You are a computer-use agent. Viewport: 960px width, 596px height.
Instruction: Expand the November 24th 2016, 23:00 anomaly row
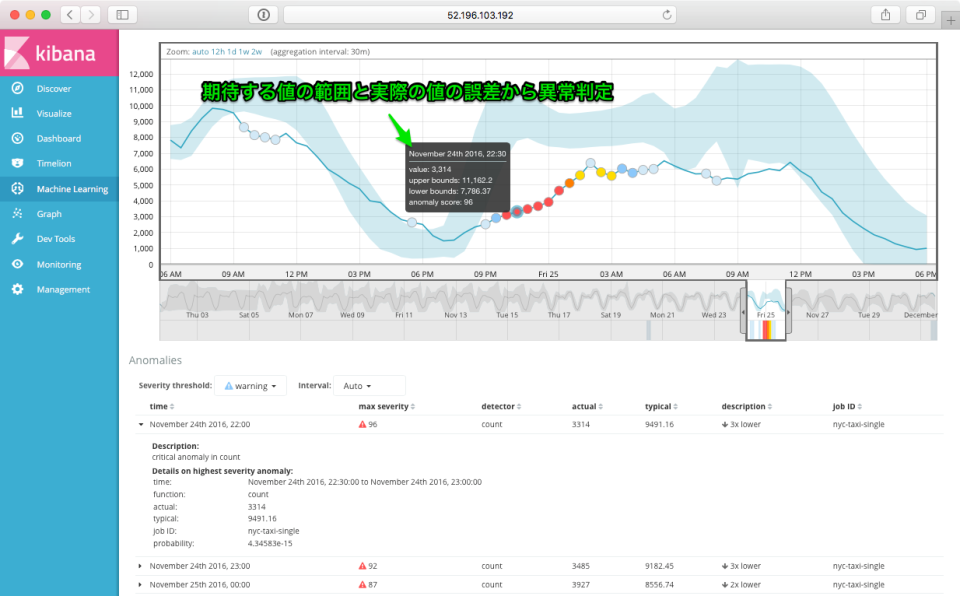tap(137, 566)
